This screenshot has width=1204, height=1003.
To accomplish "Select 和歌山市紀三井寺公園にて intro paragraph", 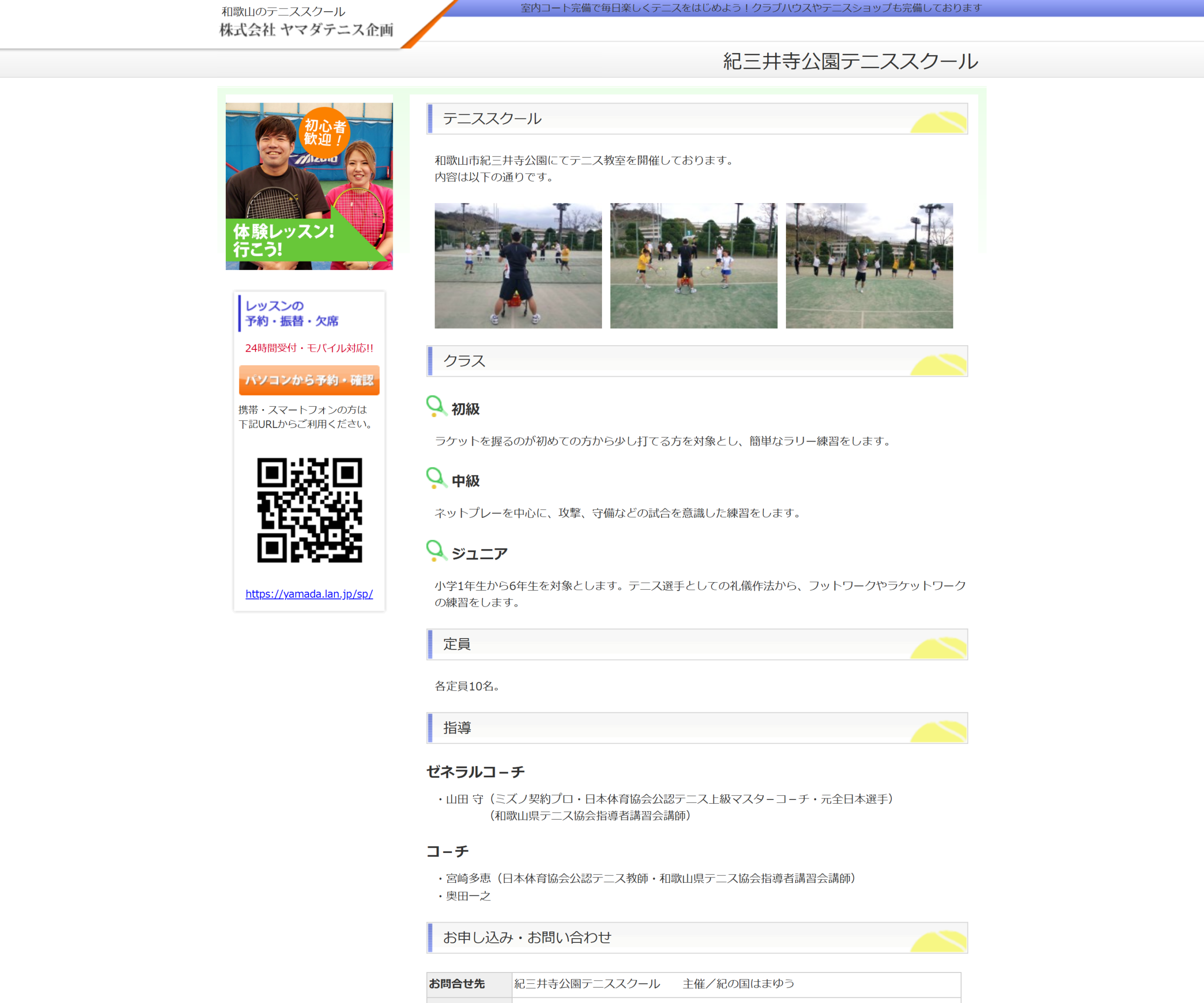I will pyautogui.click(x=585, y=168).
